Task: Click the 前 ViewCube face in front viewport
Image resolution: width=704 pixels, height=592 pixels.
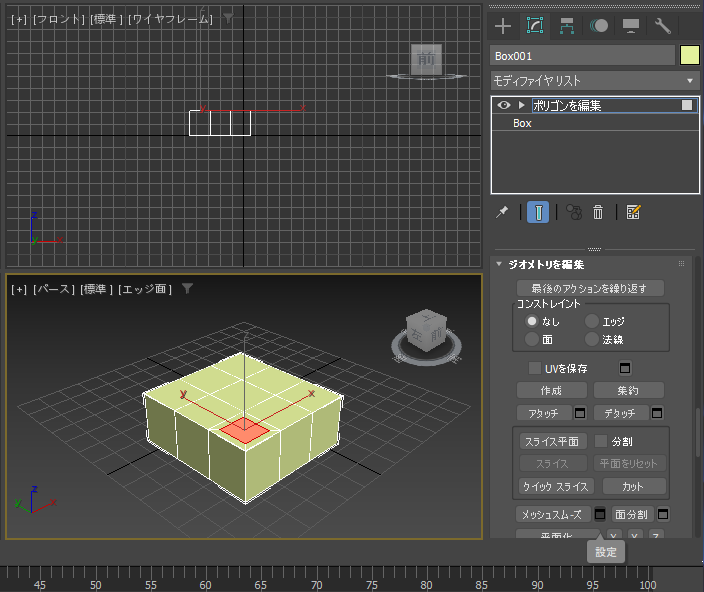Action: (426, 59)
